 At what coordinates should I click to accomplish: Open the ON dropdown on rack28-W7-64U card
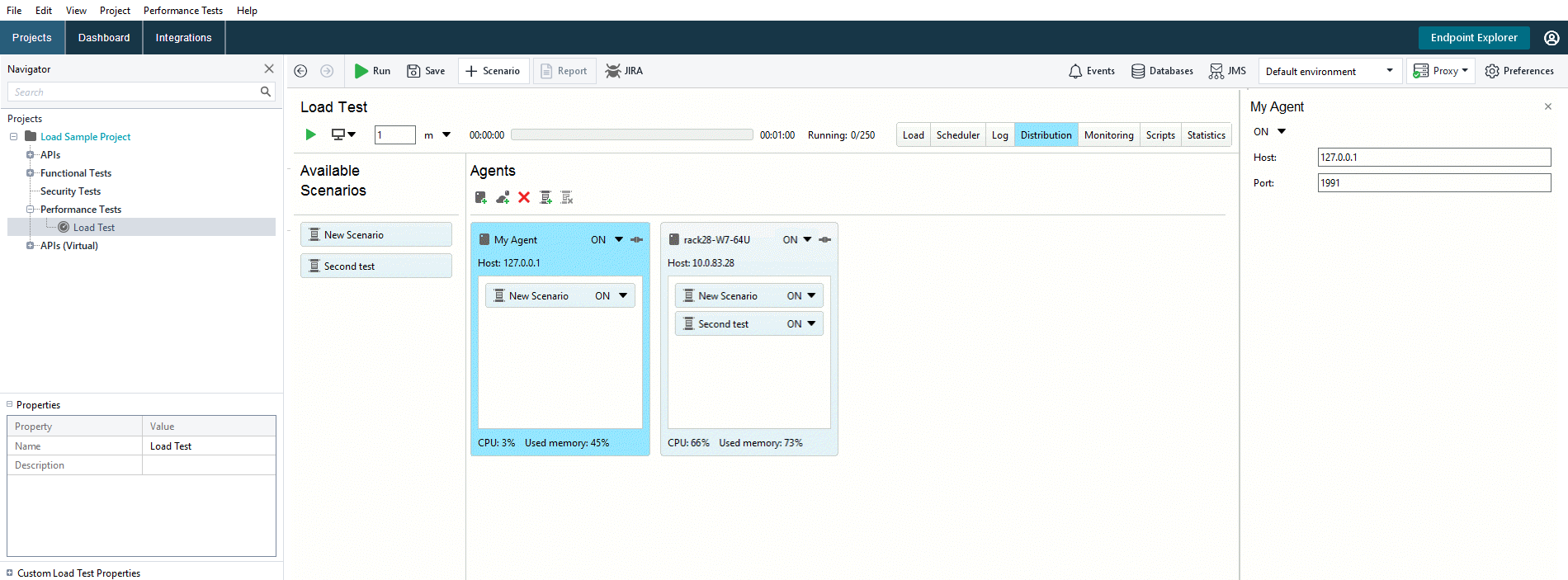pos(807,239)
